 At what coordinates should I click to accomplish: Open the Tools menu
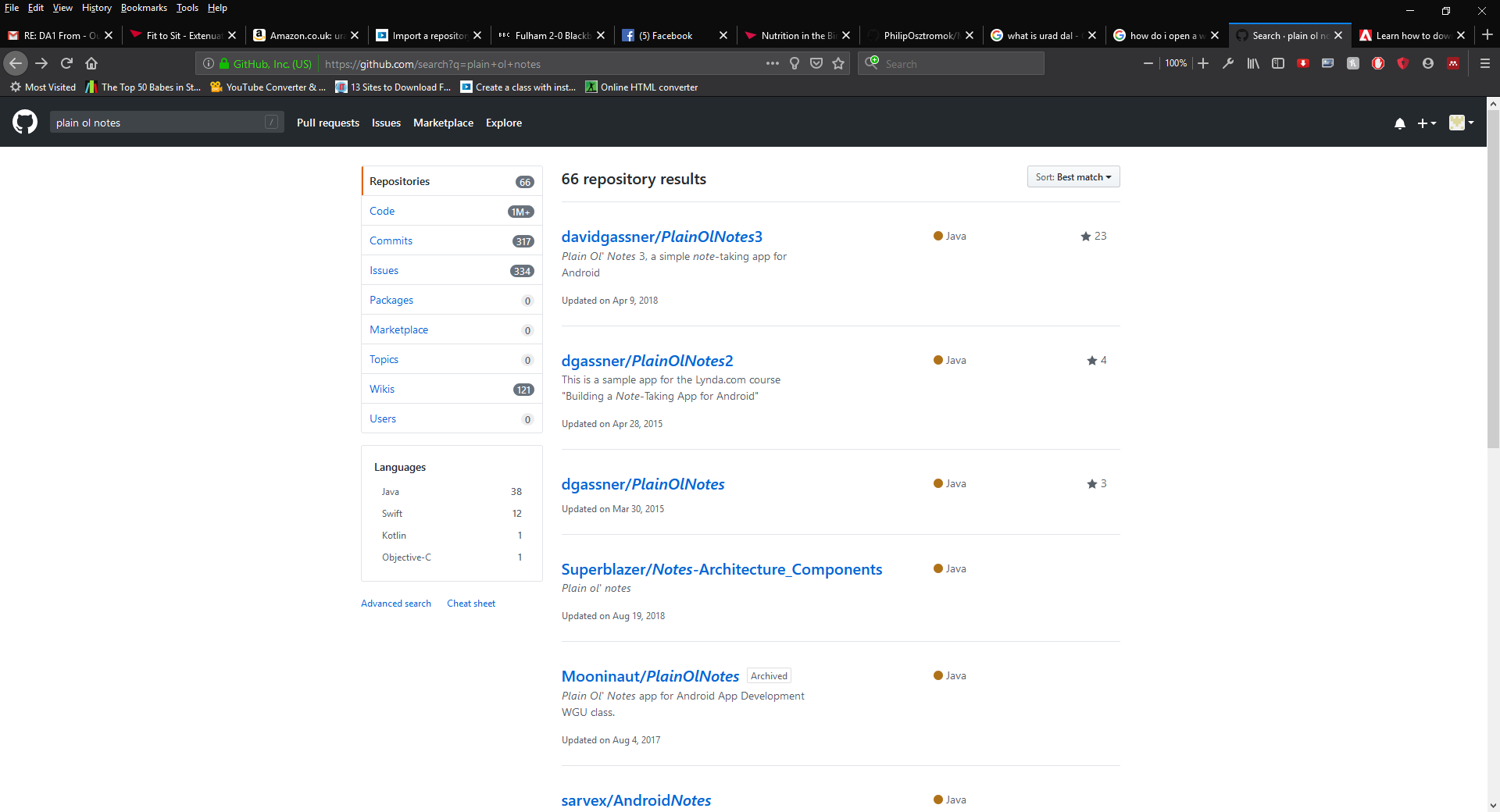pyautogui.click(x=187, y=8)
